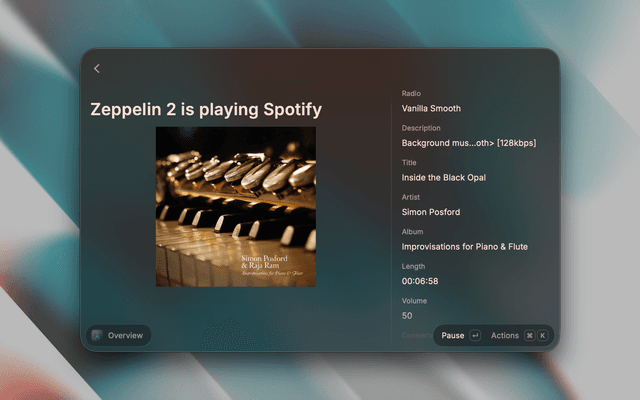Click the Overview extension icon
The height and width of the screenshot is (400, 640).
pyautogui.click(x=97, y=336)
